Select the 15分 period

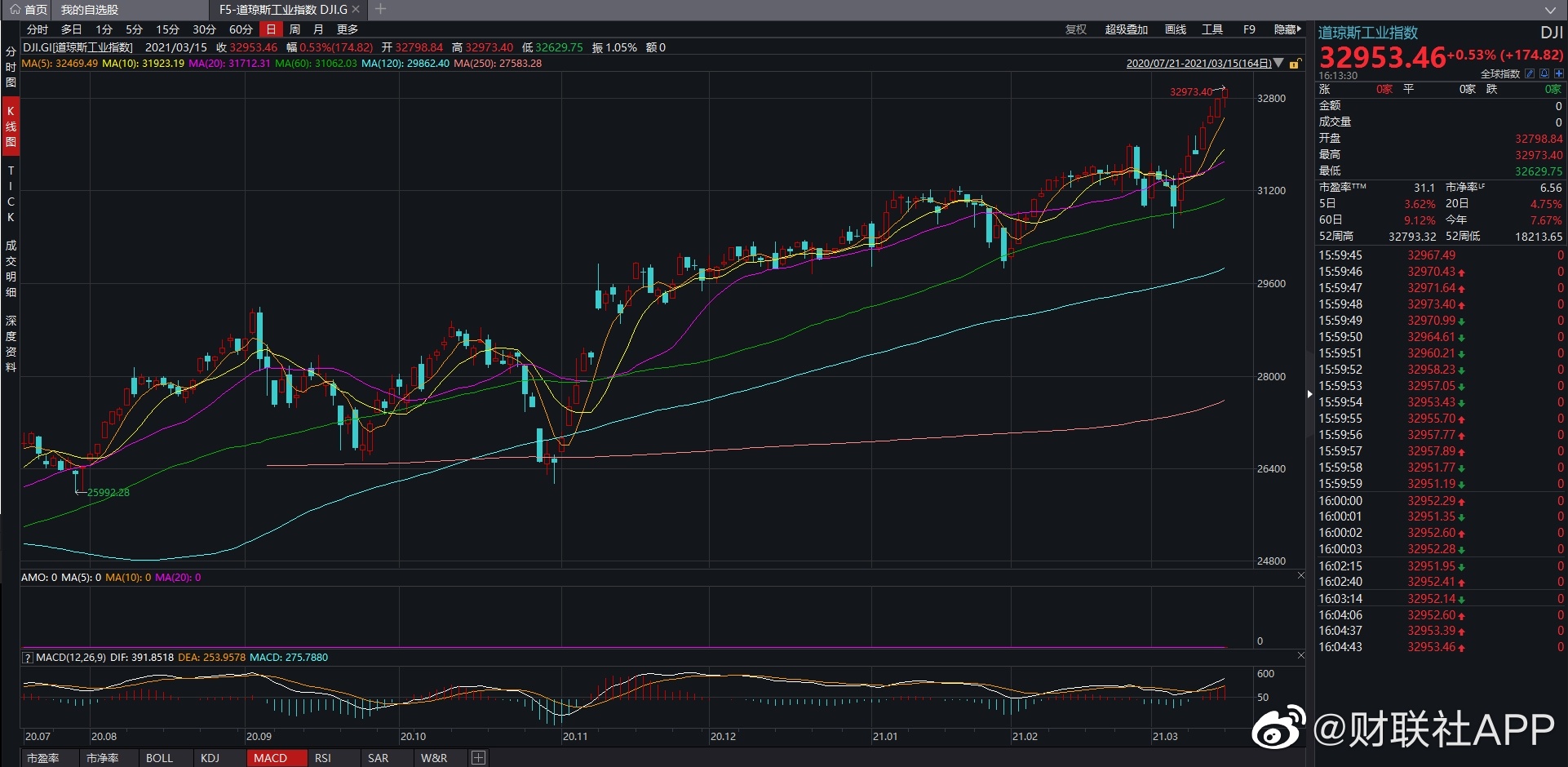click(x=167, y=29)
